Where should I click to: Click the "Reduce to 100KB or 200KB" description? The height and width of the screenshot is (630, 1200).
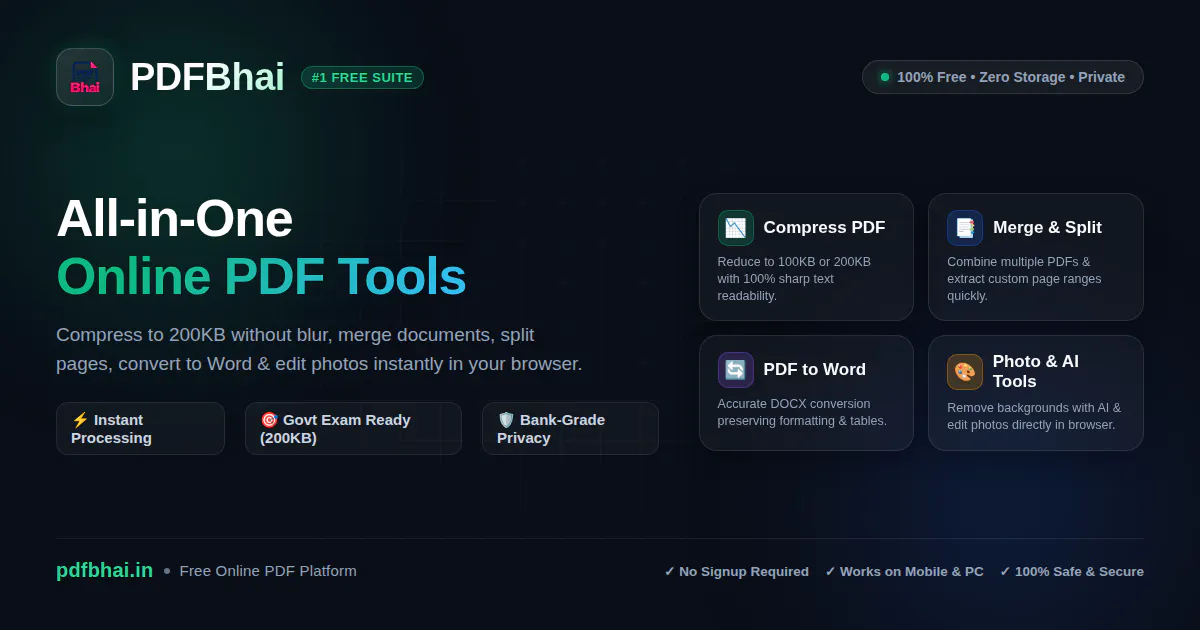(794, 279)
